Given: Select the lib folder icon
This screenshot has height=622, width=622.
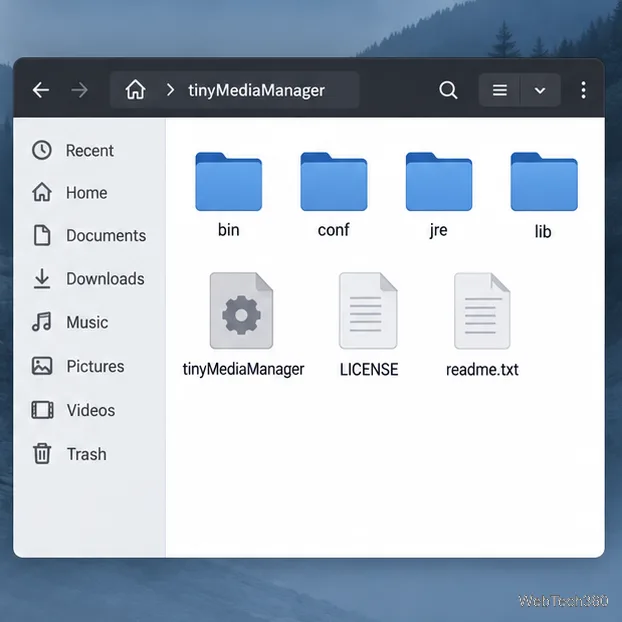Looking at the screenshot, I should (x=544, y=181).
